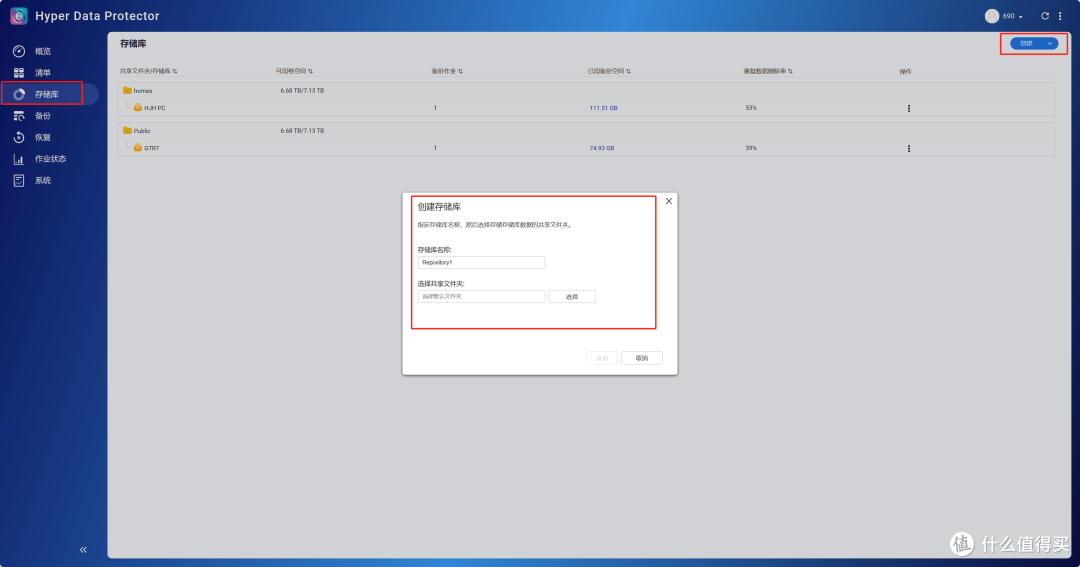Click the 取消 button in the dialog

pos(641,358)
